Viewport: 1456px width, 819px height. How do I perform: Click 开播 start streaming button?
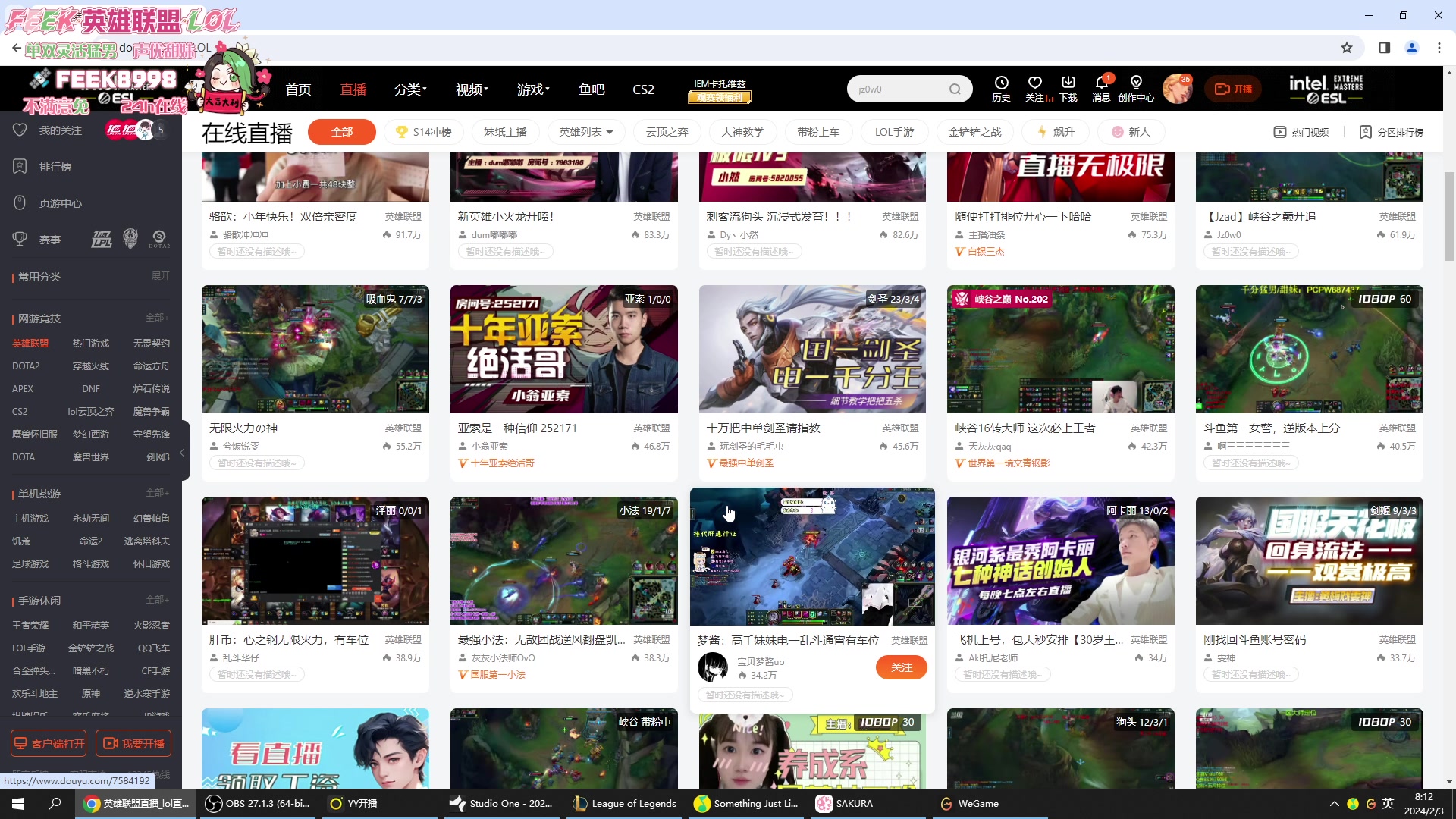[x=1233, y=89]
